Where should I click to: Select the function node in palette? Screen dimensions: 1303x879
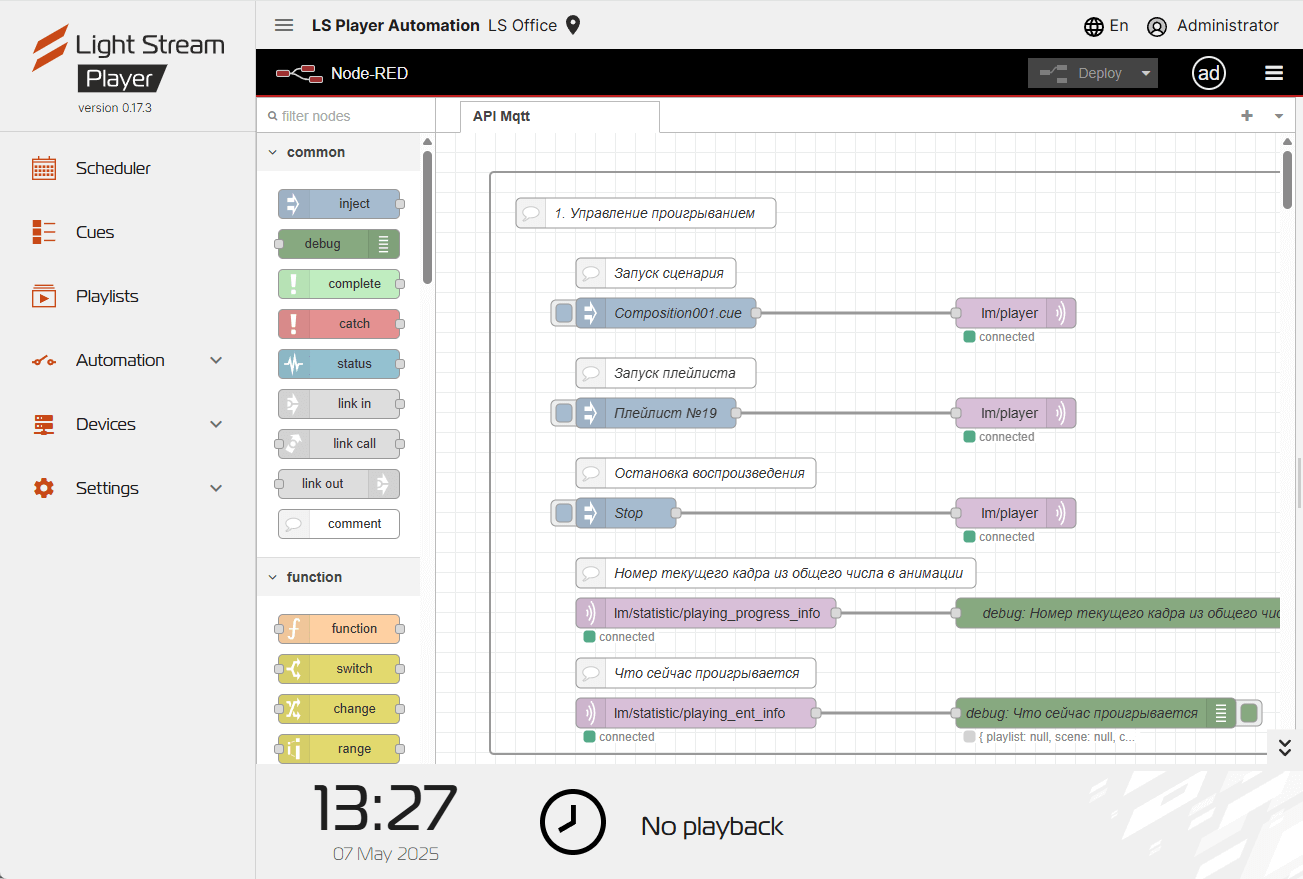pyautogui.click(x=339, y=629)
